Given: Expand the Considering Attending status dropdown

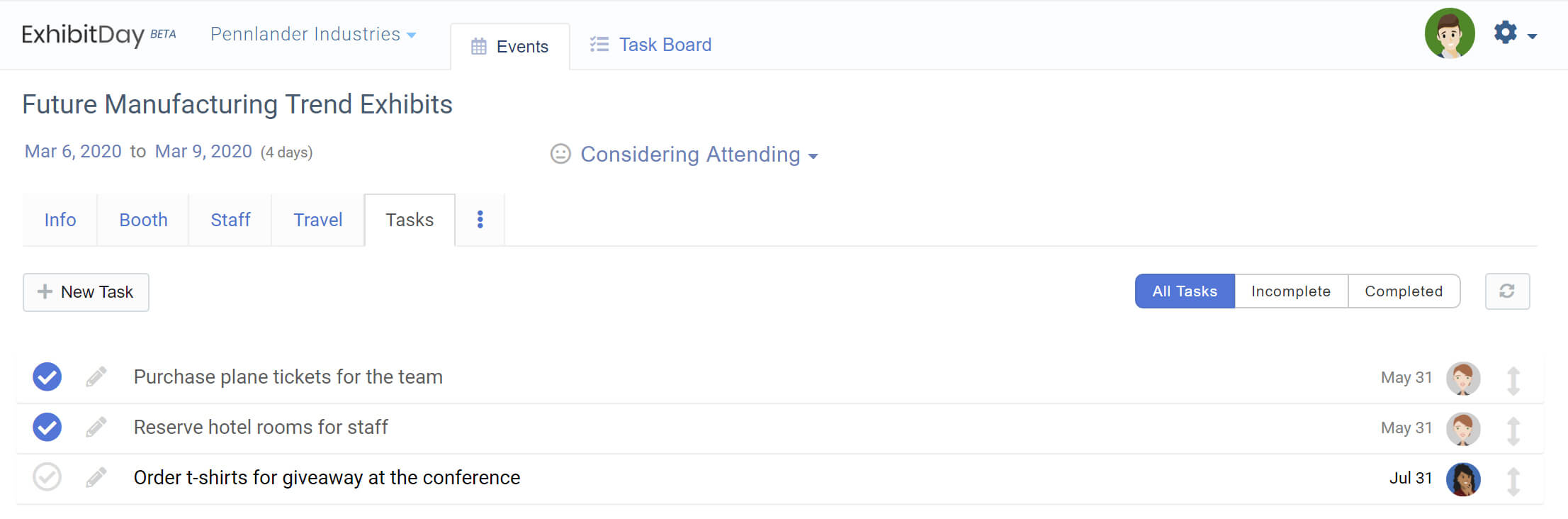Looking at the screenshot, I should (698, 155).
